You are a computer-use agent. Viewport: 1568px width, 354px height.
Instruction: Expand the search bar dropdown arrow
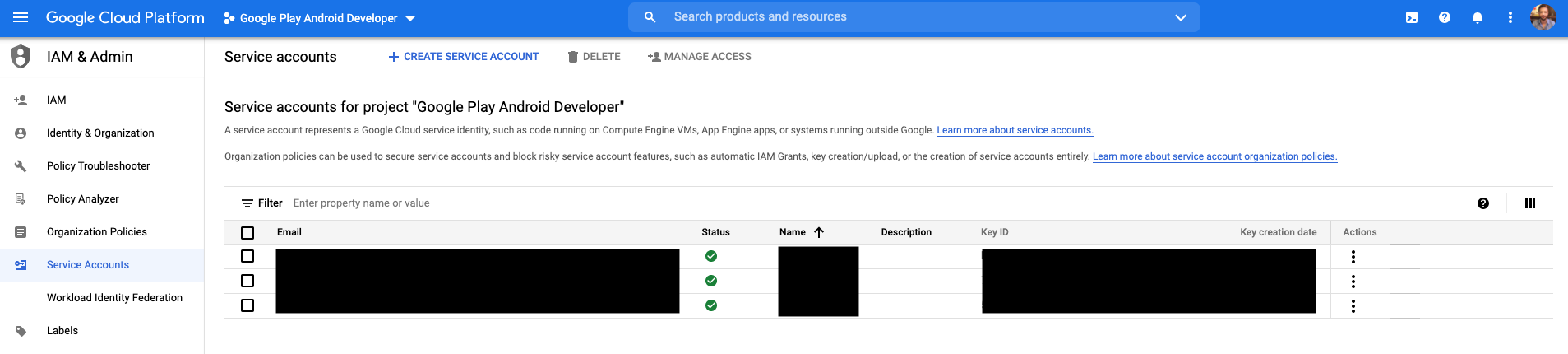[1181, 17]
